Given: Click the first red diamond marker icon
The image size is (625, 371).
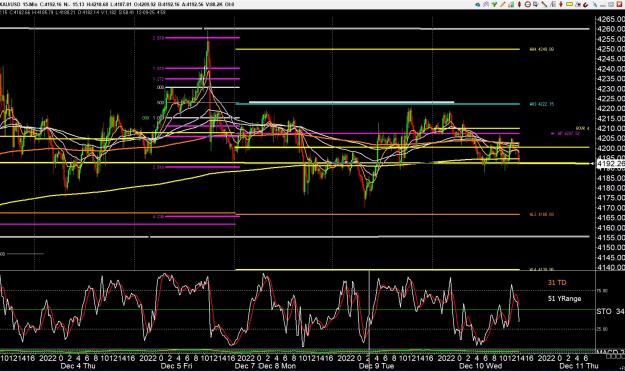Looking at the screenshot, I should point(519,4).
